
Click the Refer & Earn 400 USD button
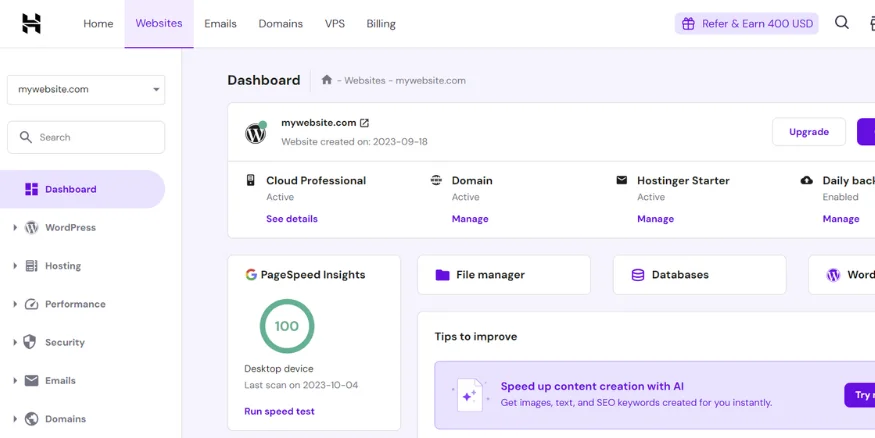747,23
